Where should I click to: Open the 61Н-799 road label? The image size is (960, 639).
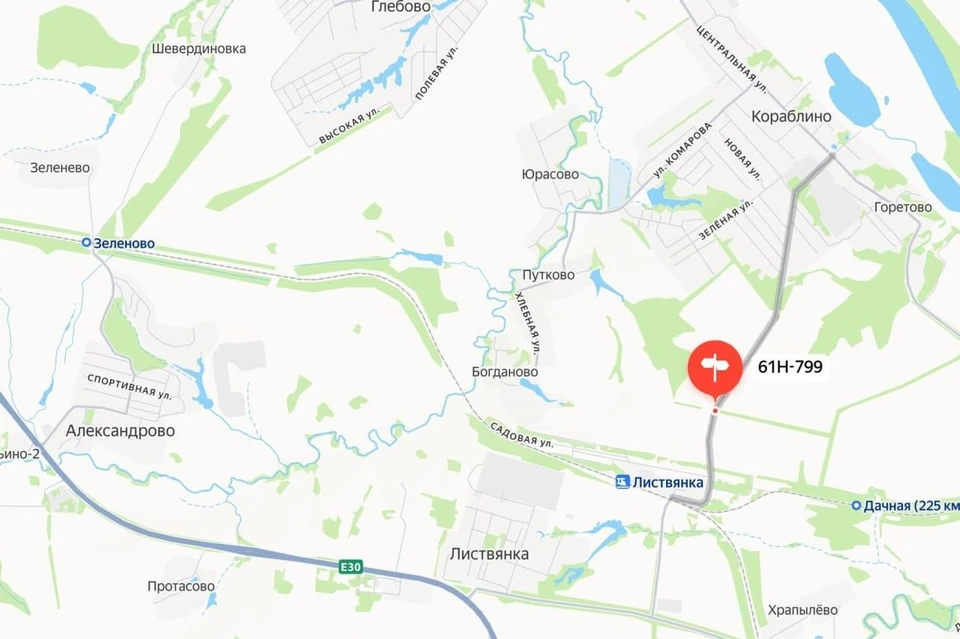(790, 367)
